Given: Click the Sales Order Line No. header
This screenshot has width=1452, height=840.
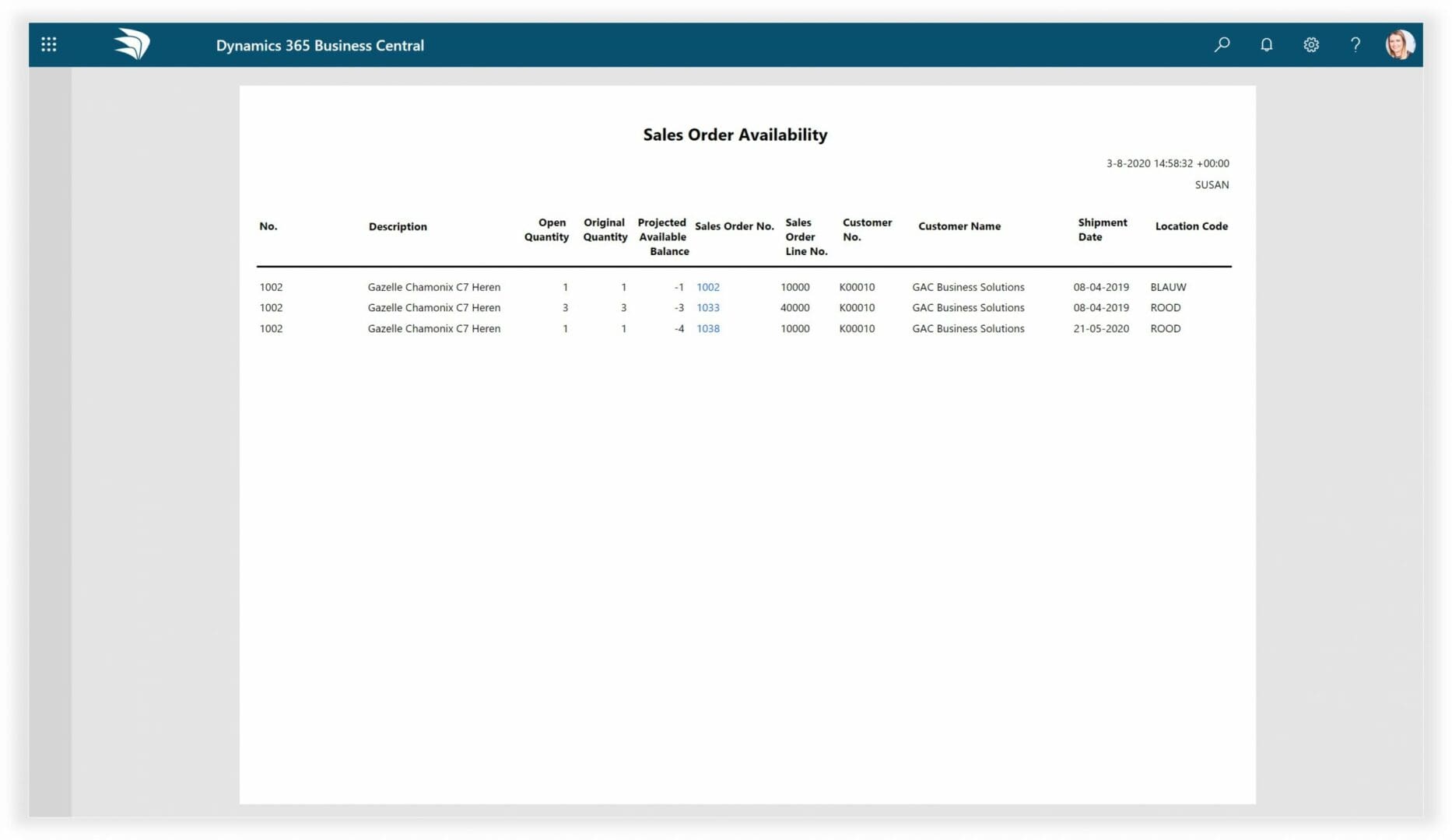Looking at the screenshot, I should [x=806, y=236].
